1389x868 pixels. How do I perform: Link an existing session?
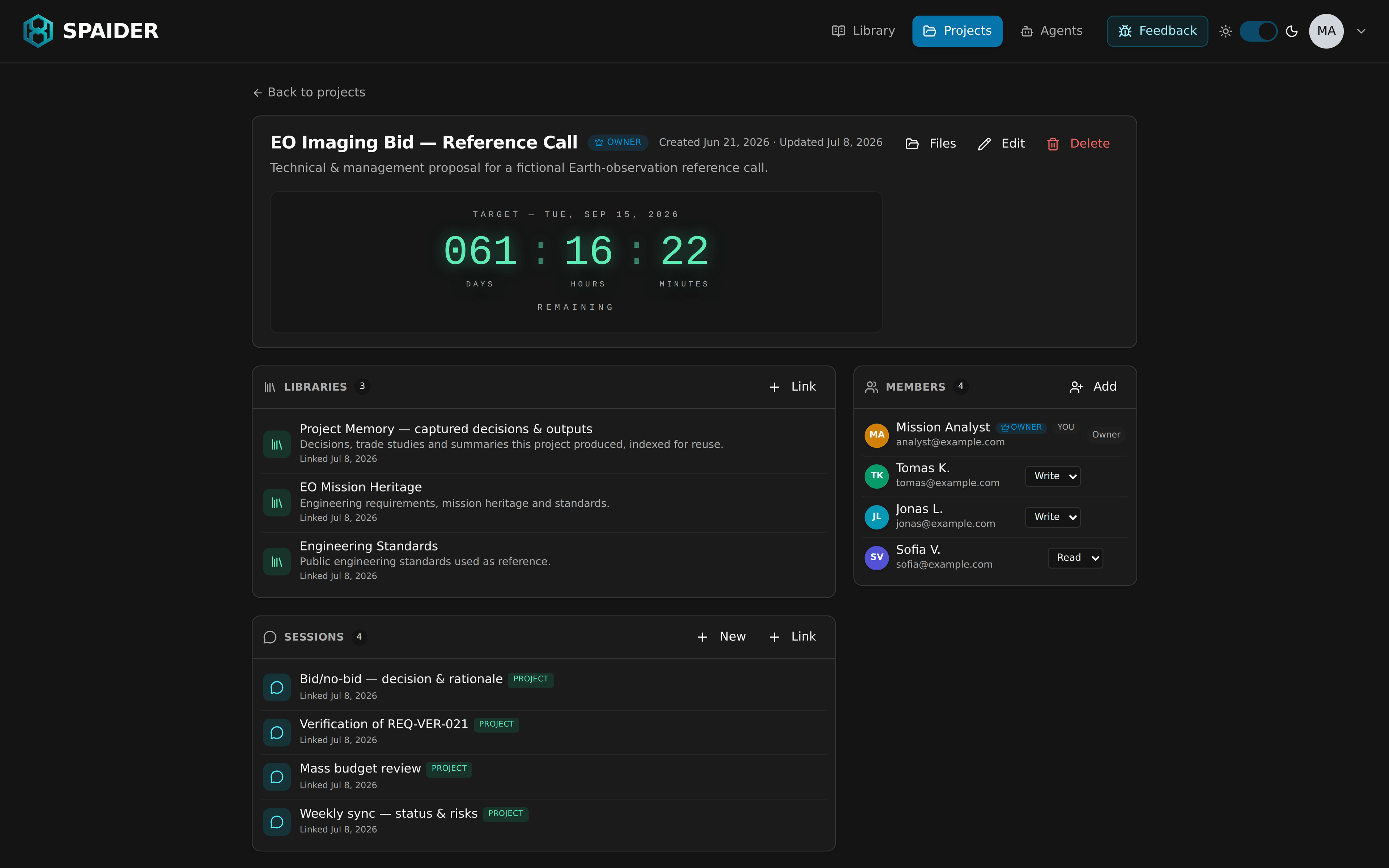[x=792, y=637]
